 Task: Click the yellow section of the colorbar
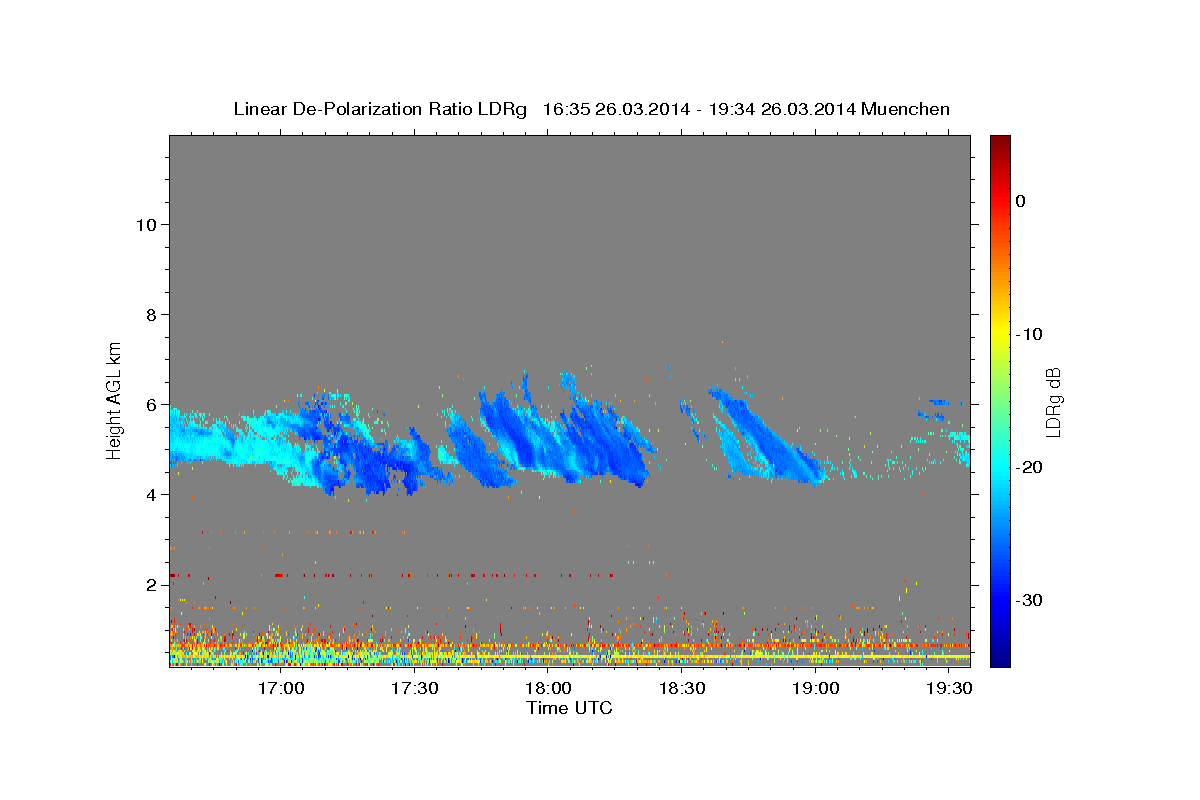tap(1000, 330)
